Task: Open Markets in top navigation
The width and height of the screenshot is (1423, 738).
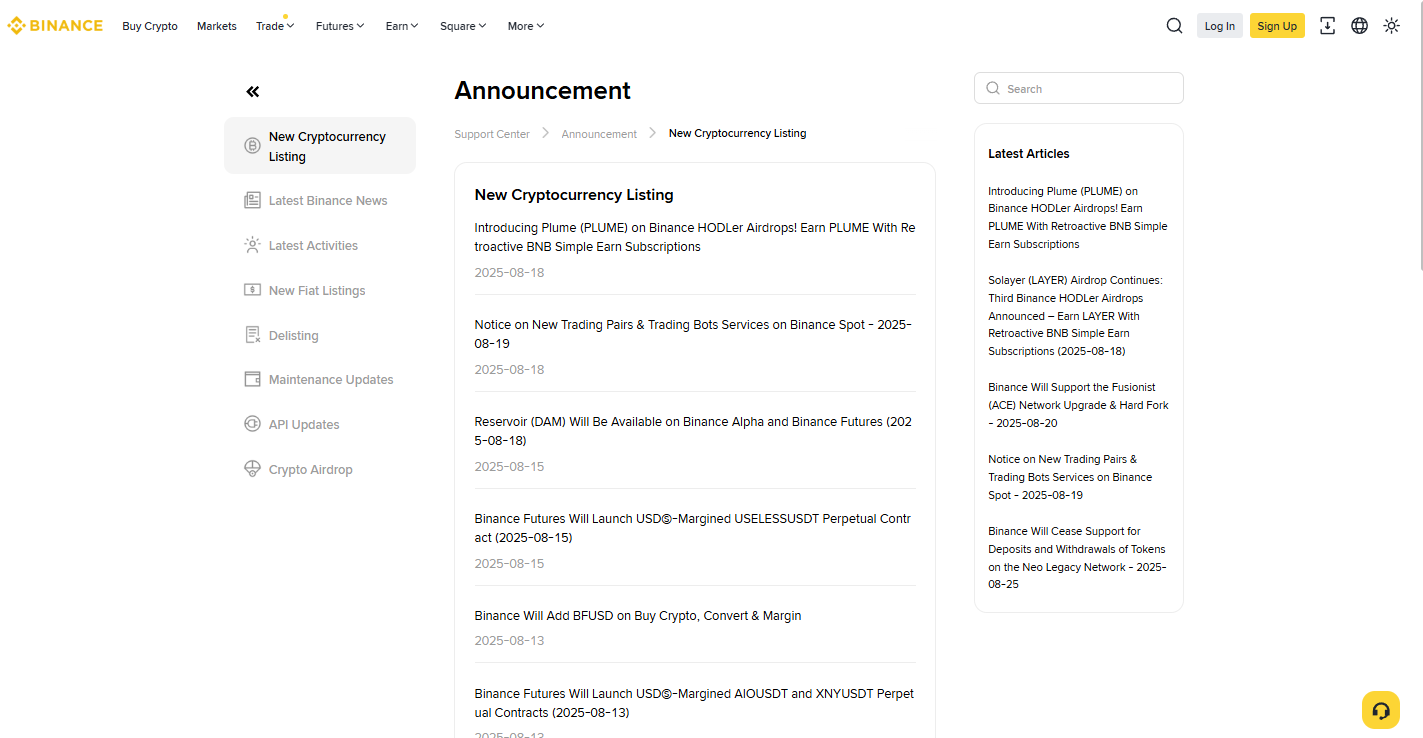Action: pyautogui.click(x=217, y=26)
